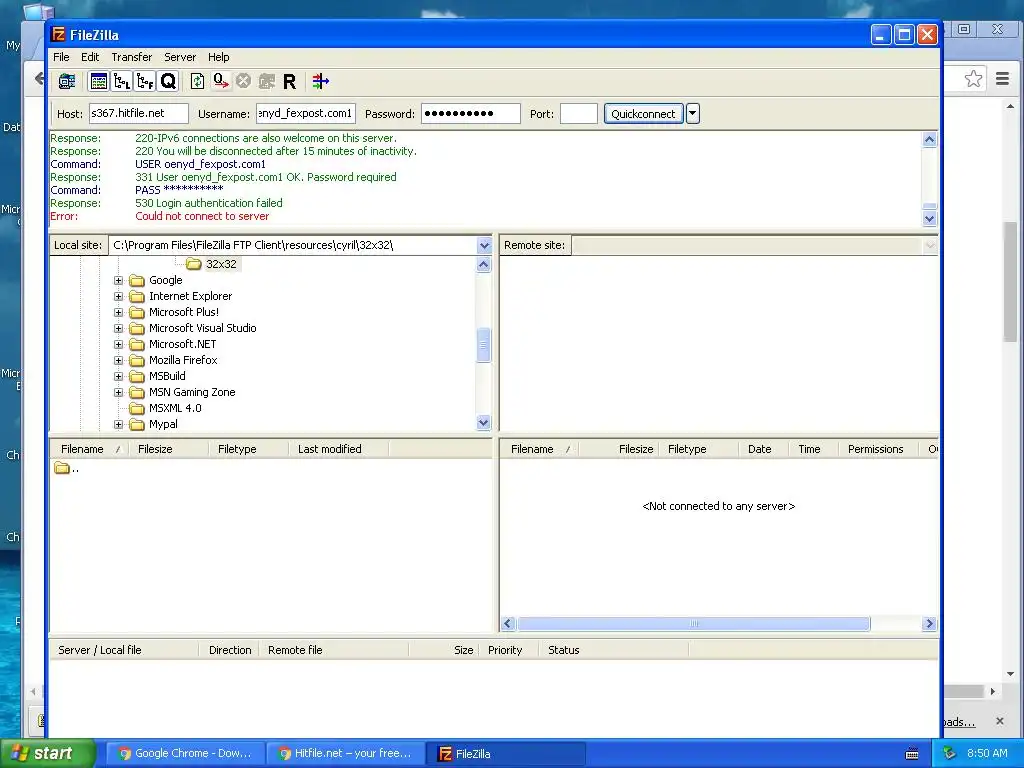Switch to Google Chrome Downloads taskbar item
Image resolution: width=1024 pixels, height=768 pixels.
click(x=186, y=754)
